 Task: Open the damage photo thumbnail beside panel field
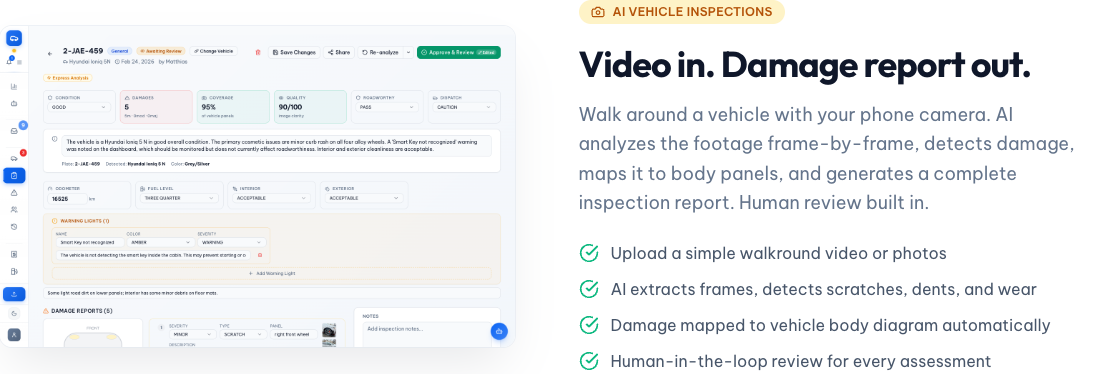pyautogui.click(x=329, y=330)
